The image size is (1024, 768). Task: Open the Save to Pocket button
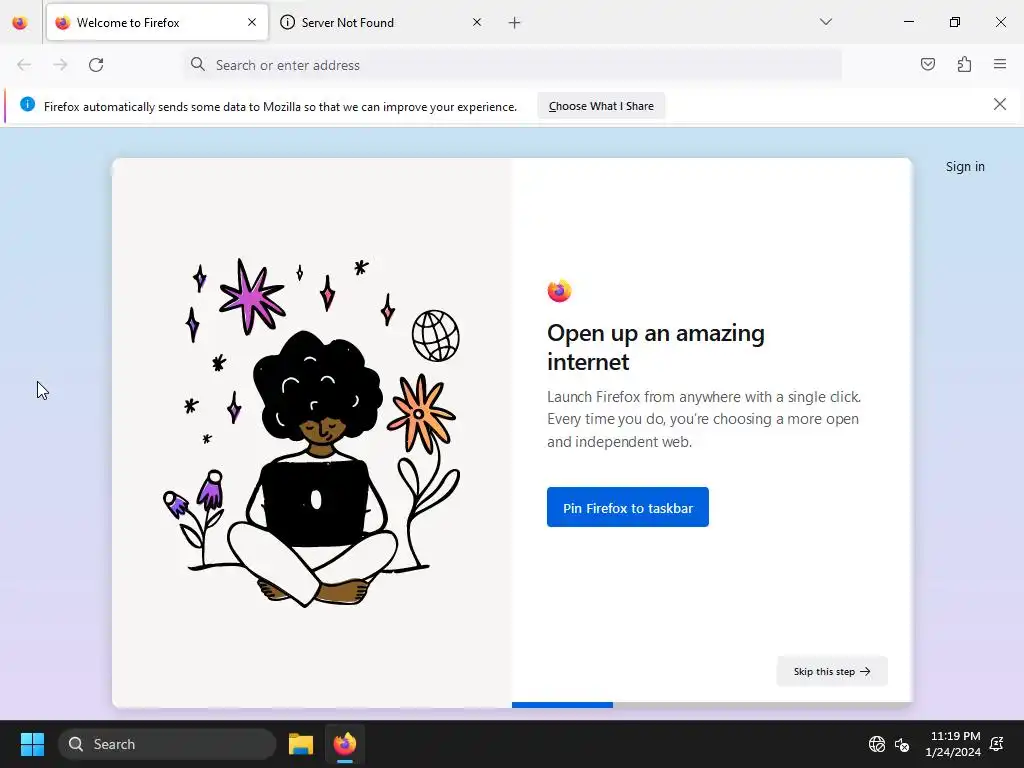click(927, 64)
